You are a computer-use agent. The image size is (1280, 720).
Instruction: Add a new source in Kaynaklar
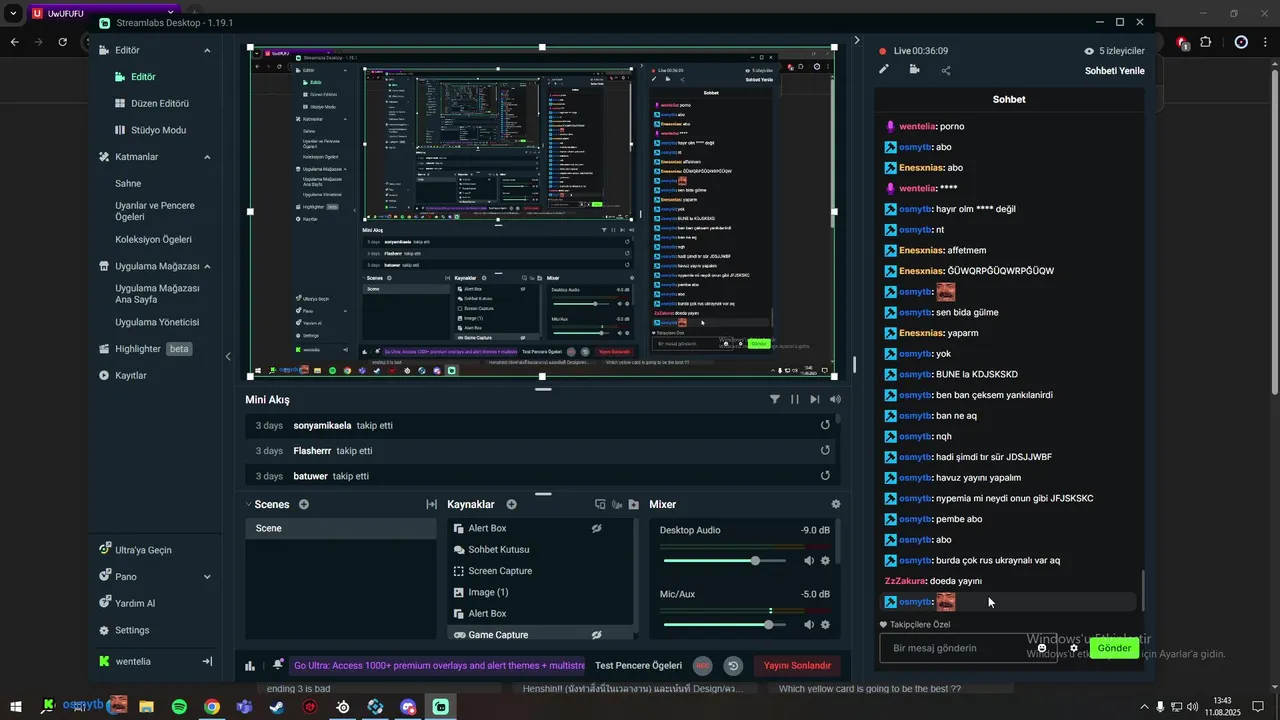tap(511, 504)
